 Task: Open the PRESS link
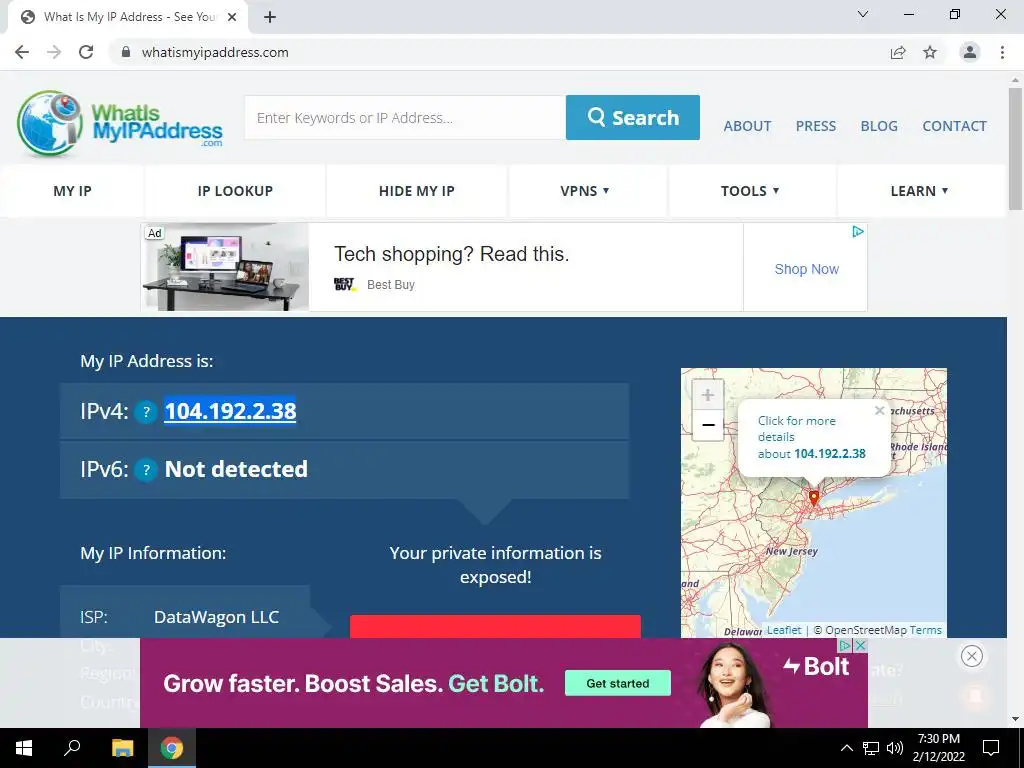(x=816, y=126)
